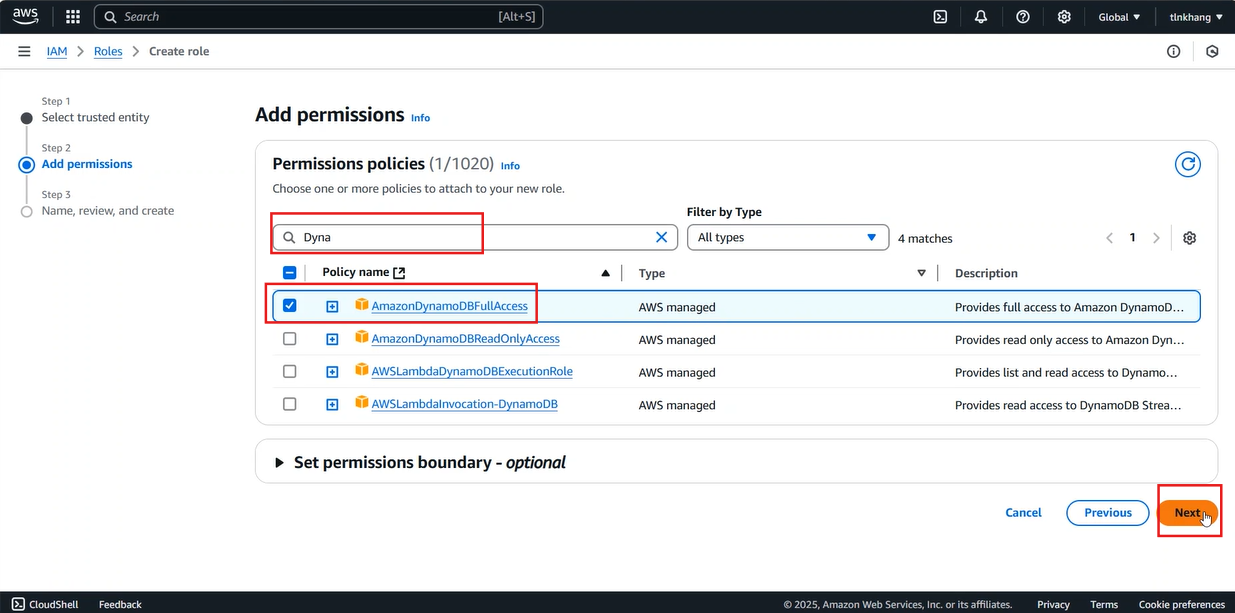Expand AWSLambdaInvocation-DynamoDB policy details

(332, 405)
